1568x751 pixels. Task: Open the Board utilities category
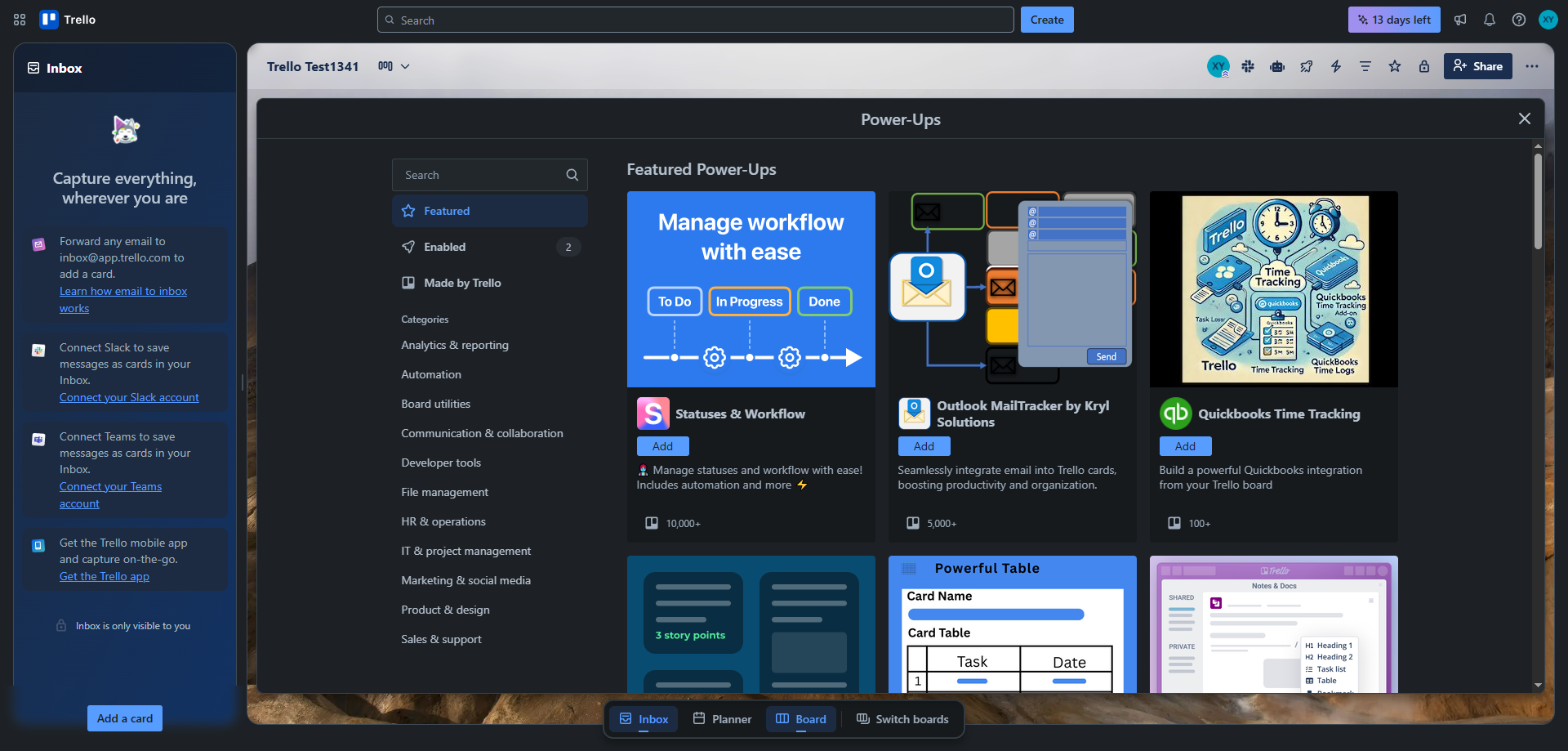point(435,404)
